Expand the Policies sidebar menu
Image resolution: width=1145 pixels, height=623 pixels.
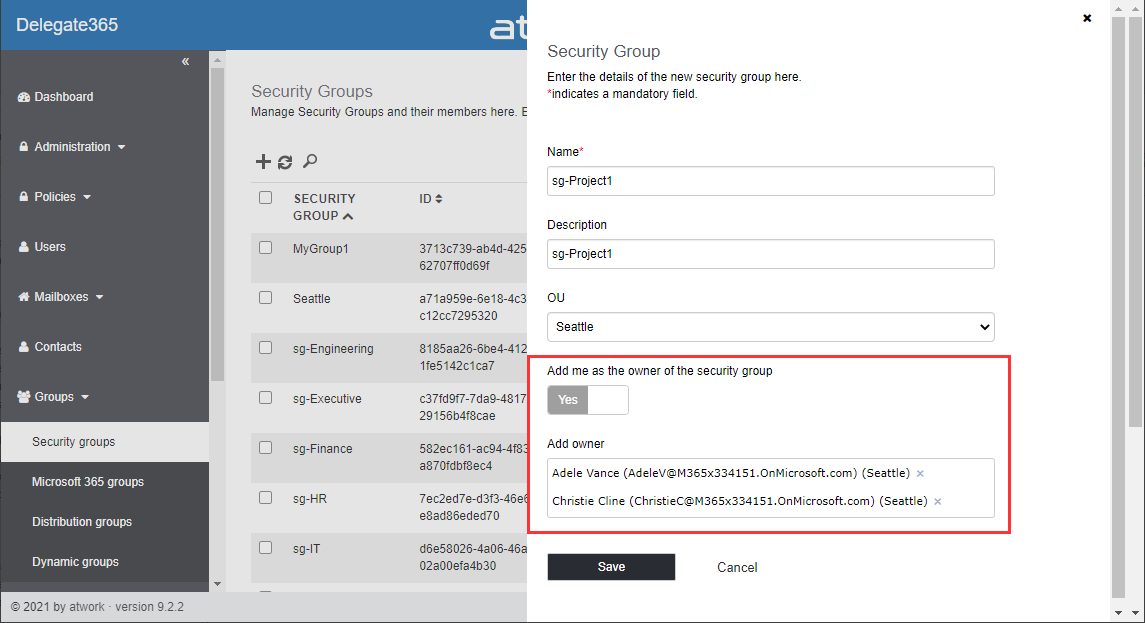55,197
